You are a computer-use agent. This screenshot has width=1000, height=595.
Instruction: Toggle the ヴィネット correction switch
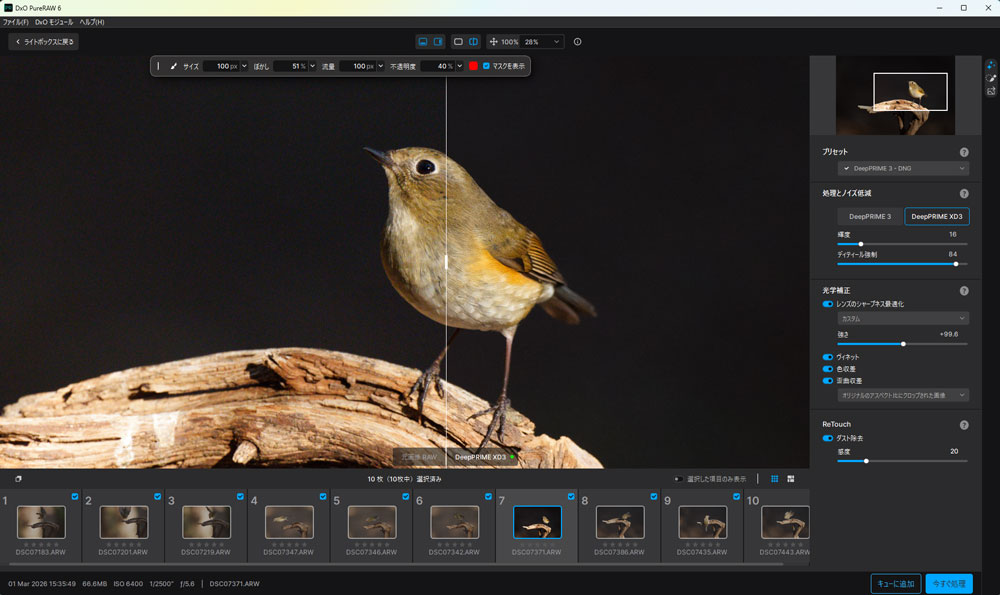[828, 357]
